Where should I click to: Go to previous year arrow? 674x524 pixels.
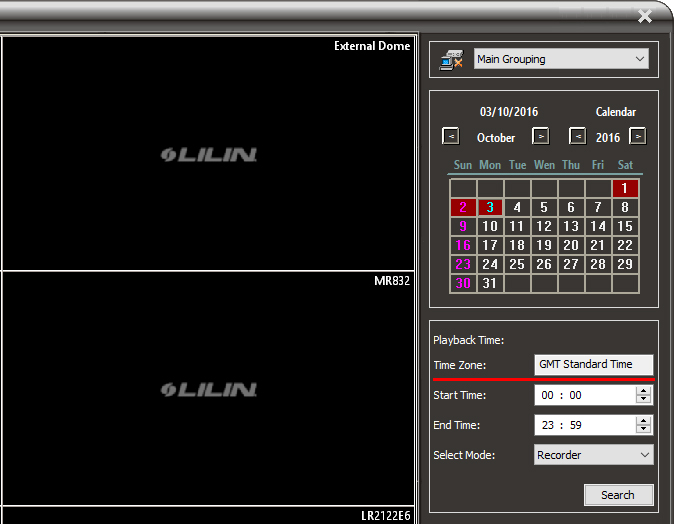pos(577,136)
